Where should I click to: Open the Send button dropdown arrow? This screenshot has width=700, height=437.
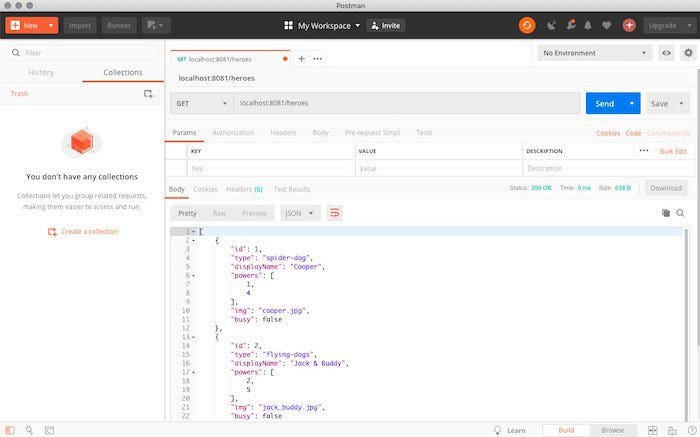(632, 103)
